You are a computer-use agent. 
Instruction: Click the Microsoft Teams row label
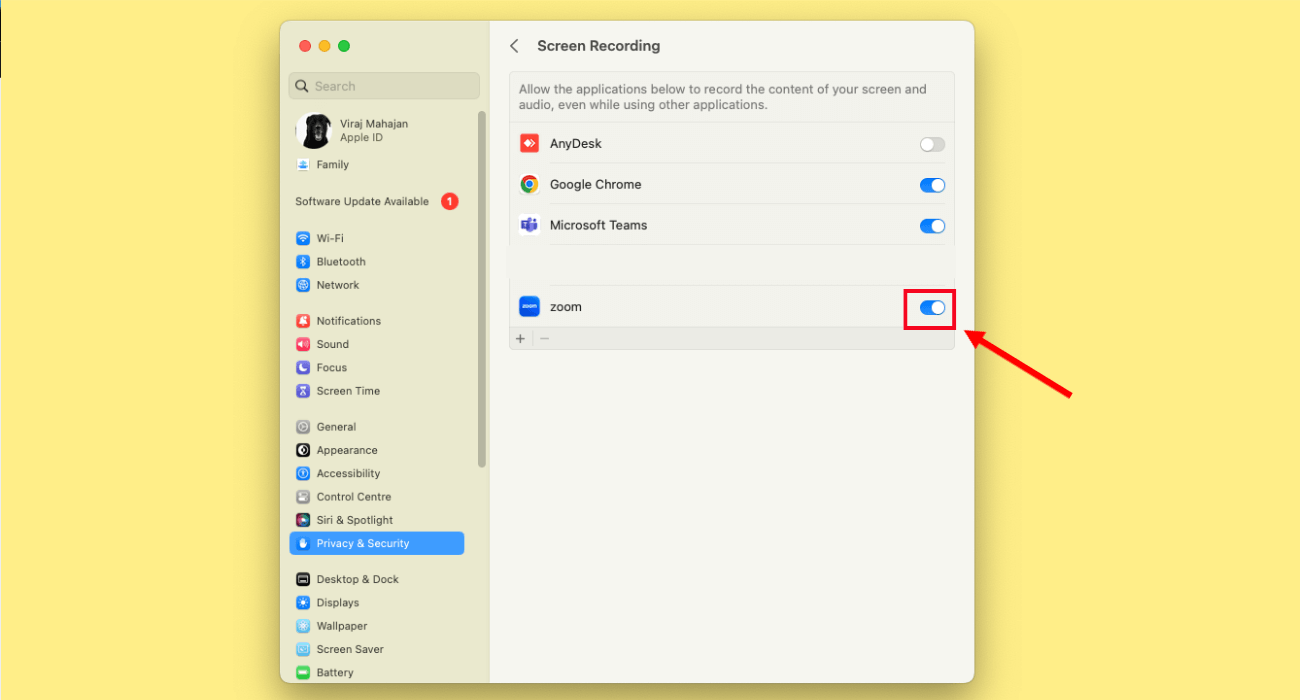point(598,225)
